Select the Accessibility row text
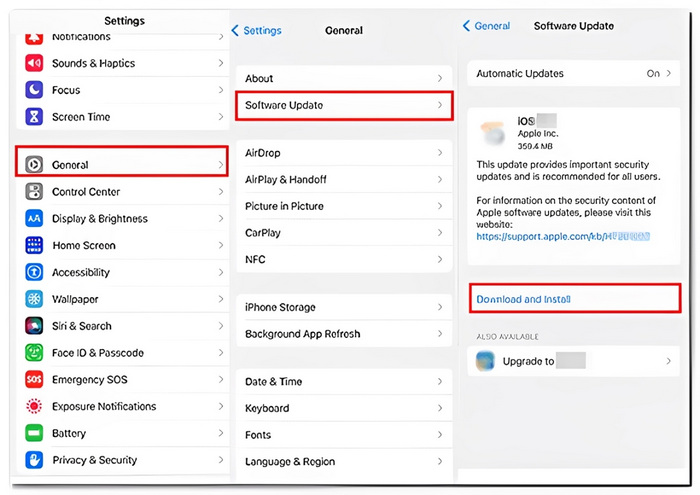 tap(81, 272)
